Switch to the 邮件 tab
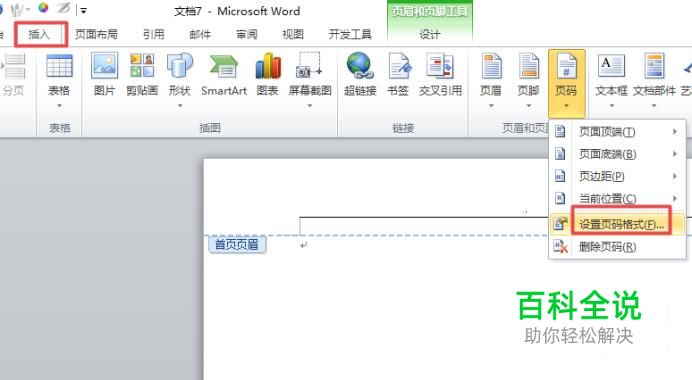Screen dimensions: 692x380 [x=200, y=34]
